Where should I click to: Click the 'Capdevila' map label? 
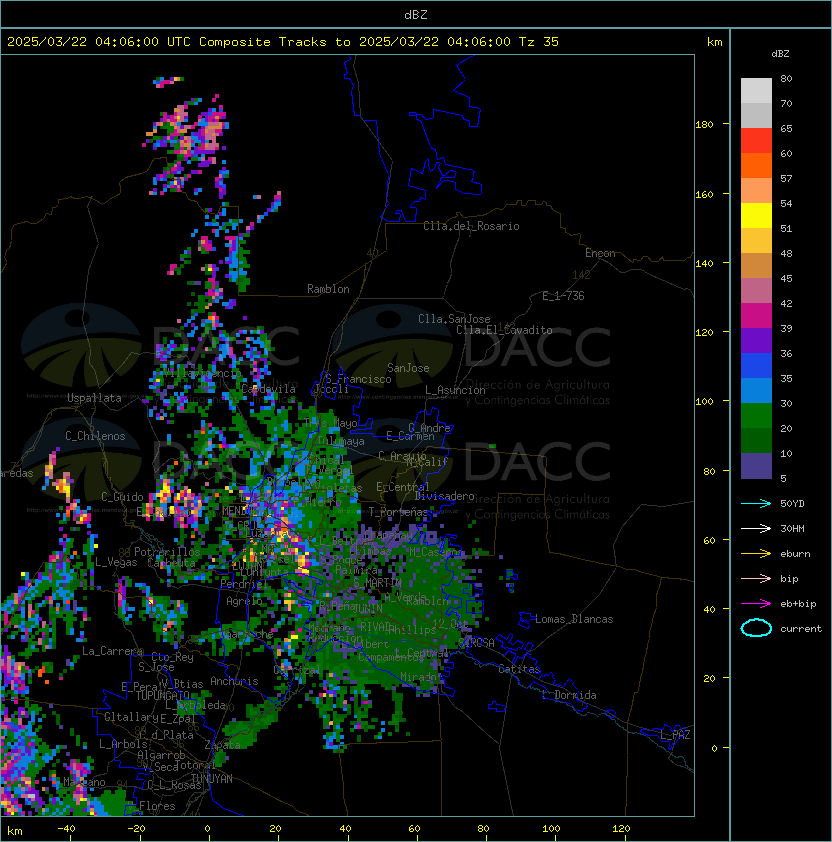click(x=269, y=389)
